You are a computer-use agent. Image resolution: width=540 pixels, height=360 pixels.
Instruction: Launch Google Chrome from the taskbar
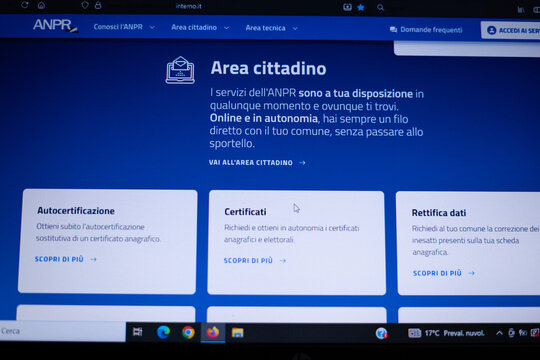(x=188, y=332)
